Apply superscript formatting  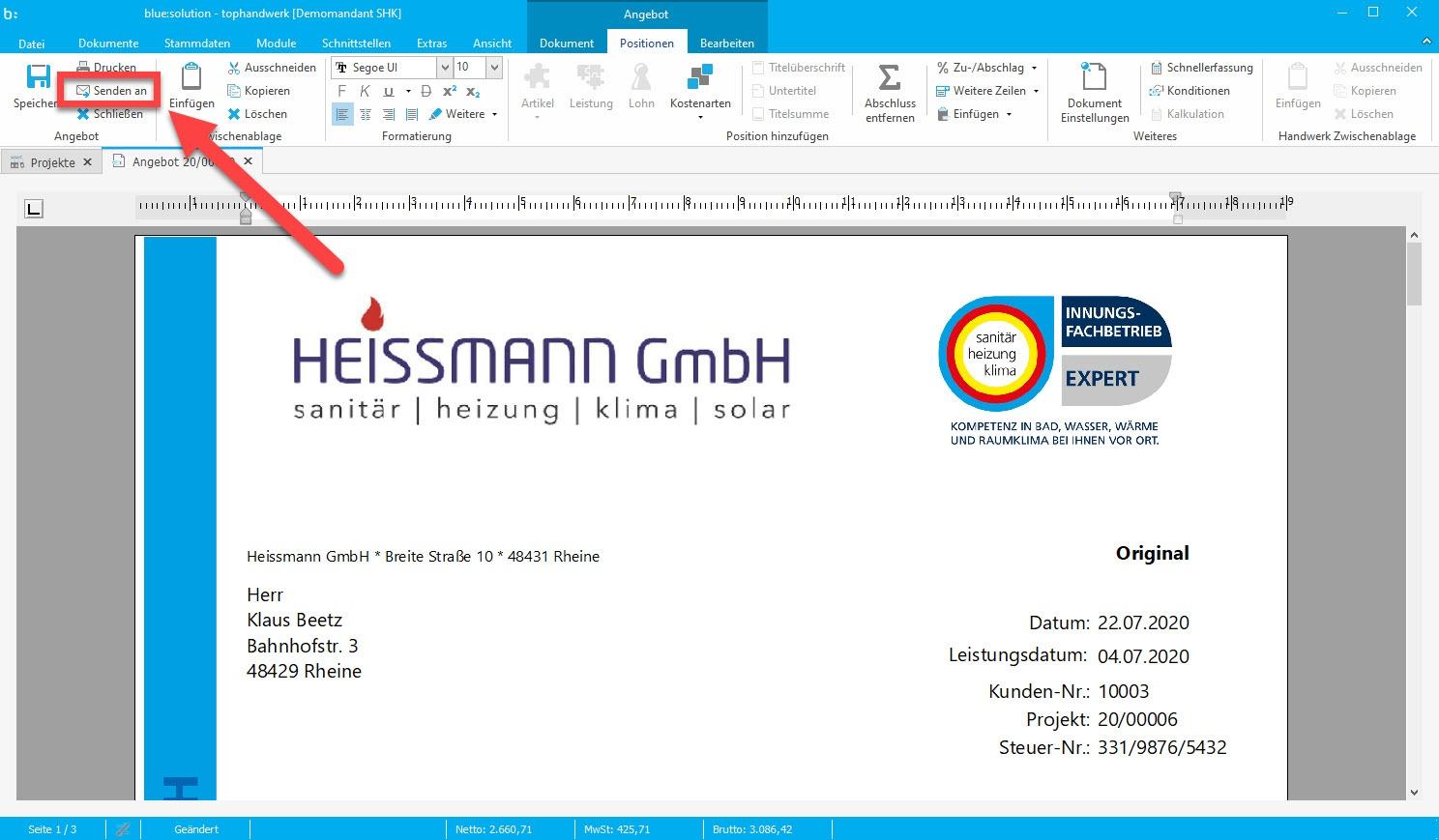click(450, 91)
